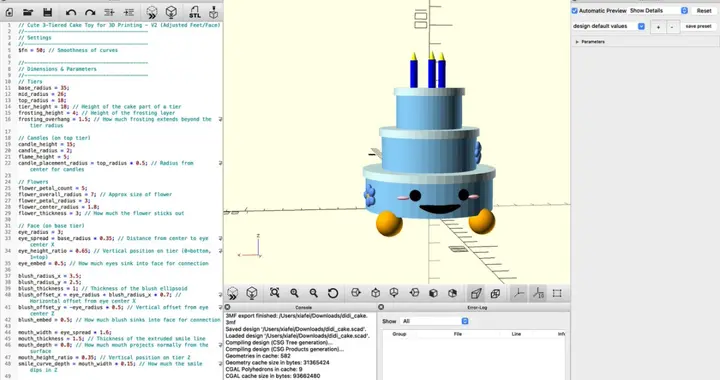The image size is (720, 380).
Task: Click code line 'mouth_width = eye_spread * 1.6;'
Action: click(x=64, y=332)
